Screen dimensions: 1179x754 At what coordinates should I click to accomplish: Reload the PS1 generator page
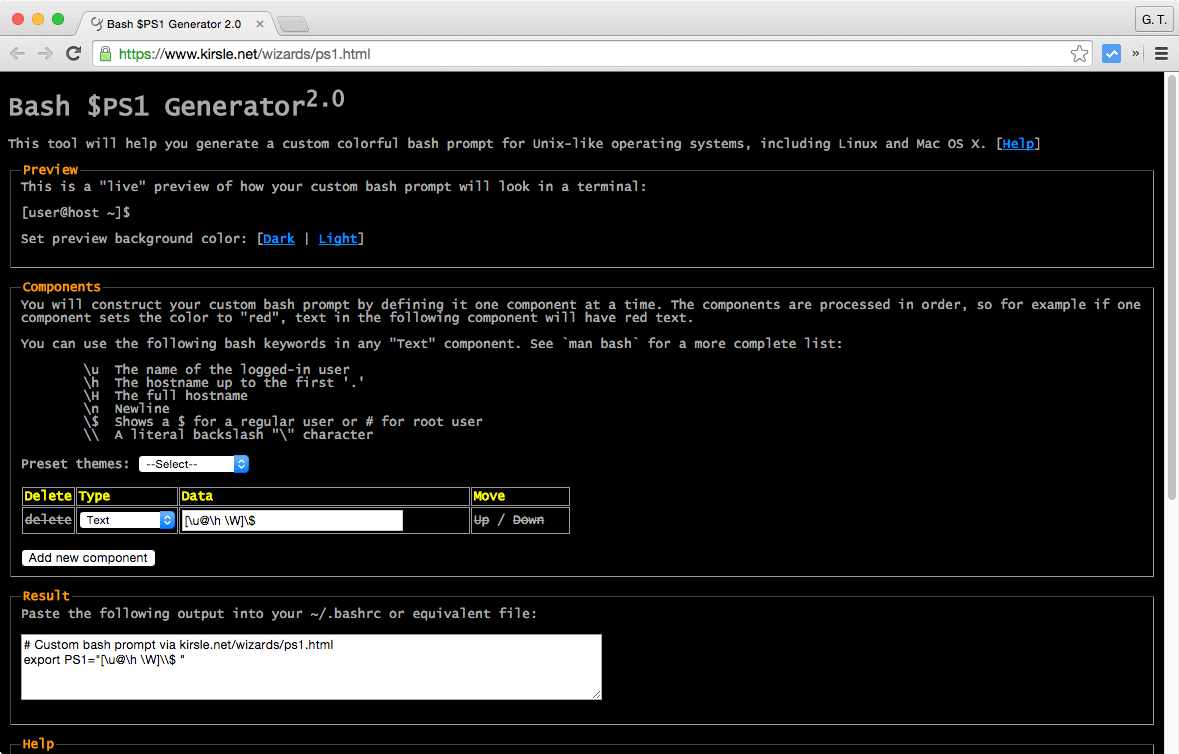click(72, 53)
